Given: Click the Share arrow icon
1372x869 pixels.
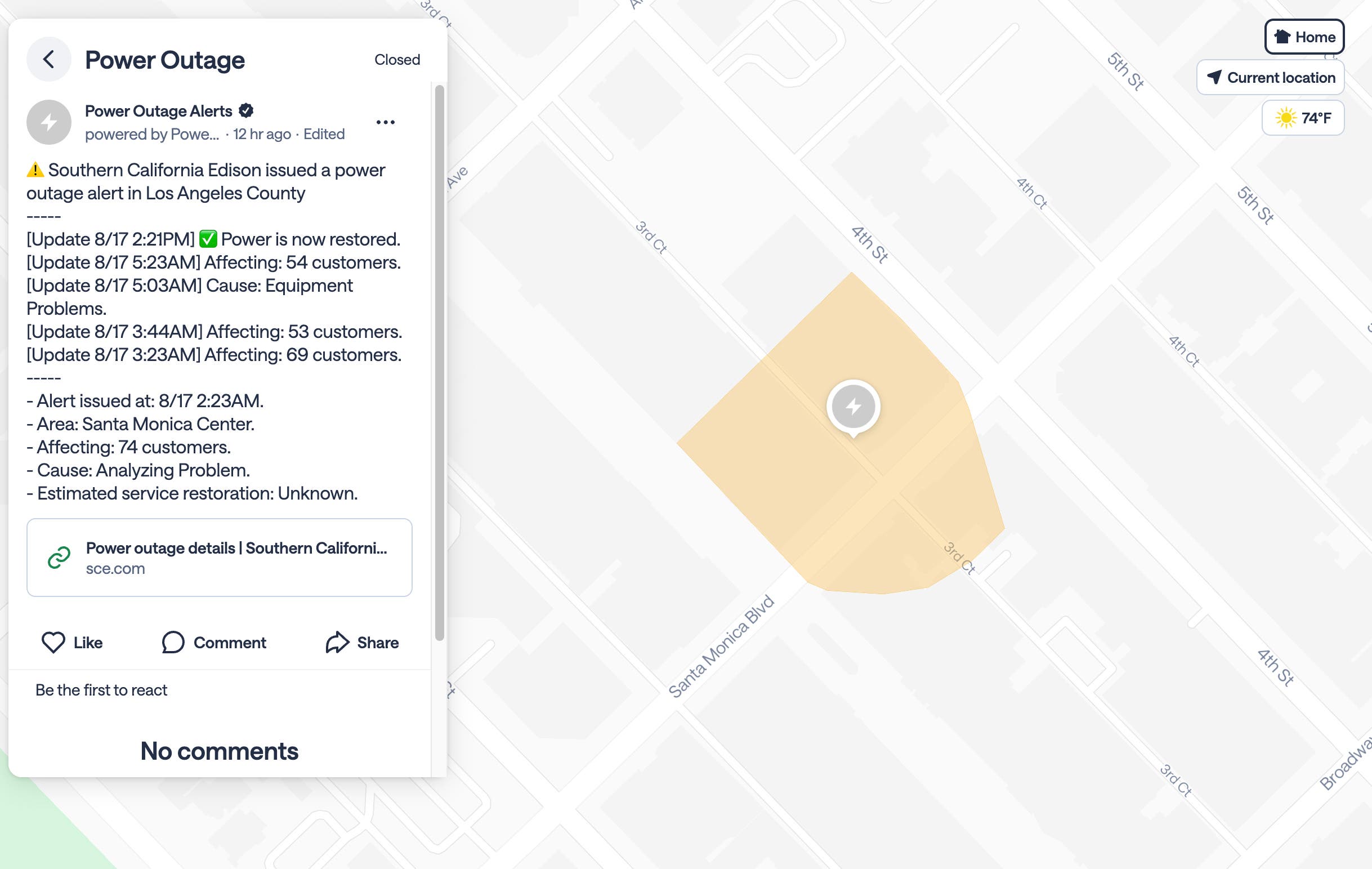Looking at the screenshot, I should 337,642.
